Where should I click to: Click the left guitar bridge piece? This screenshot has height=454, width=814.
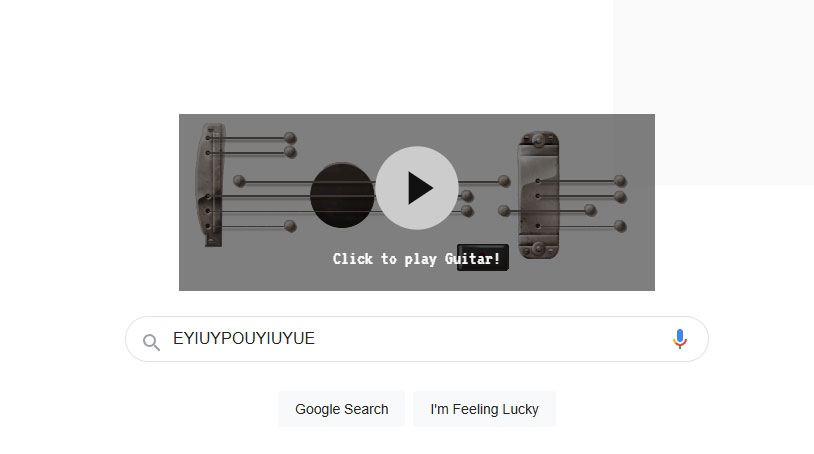211,185
